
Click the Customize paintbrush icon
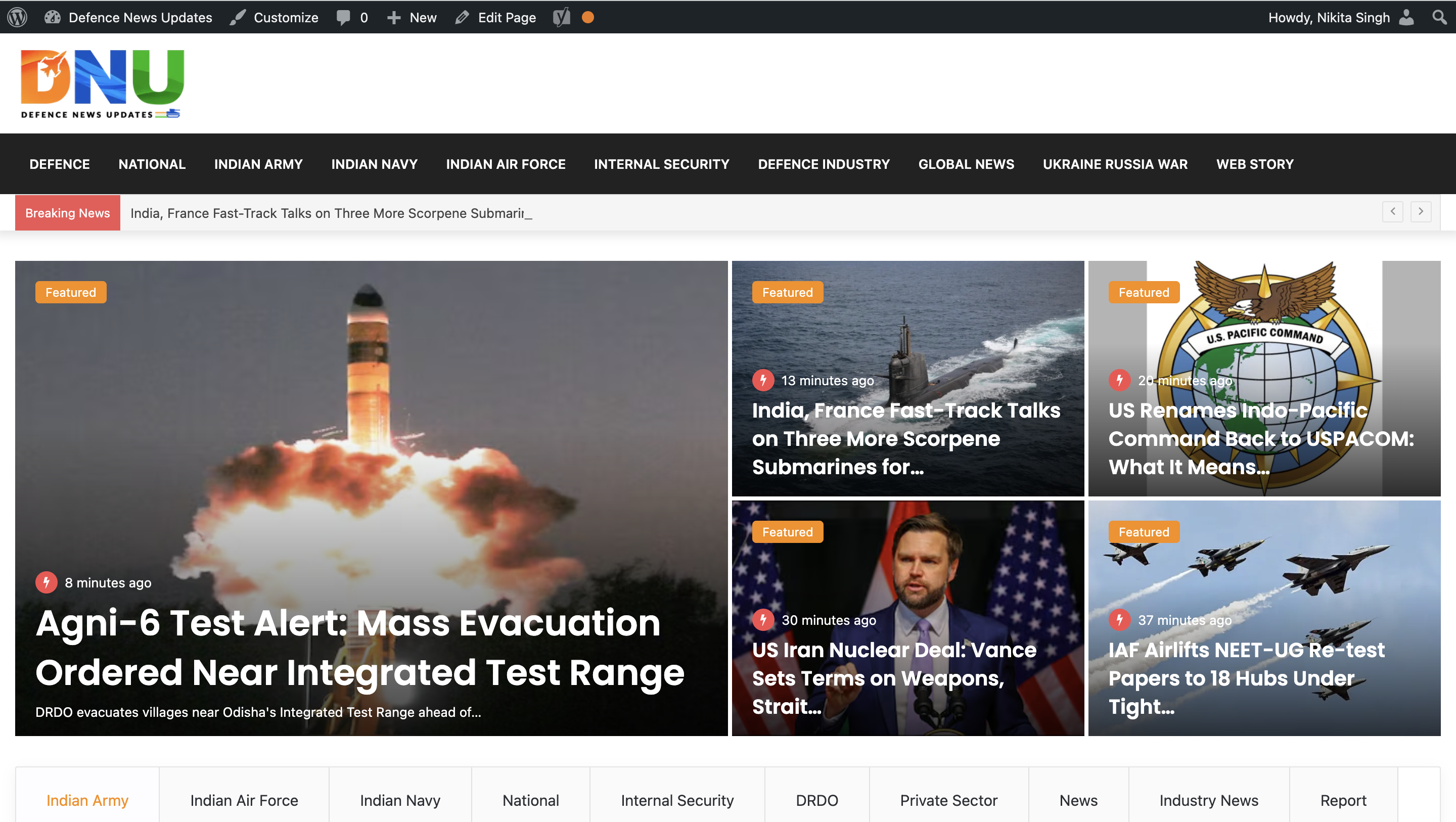[238, 17]
